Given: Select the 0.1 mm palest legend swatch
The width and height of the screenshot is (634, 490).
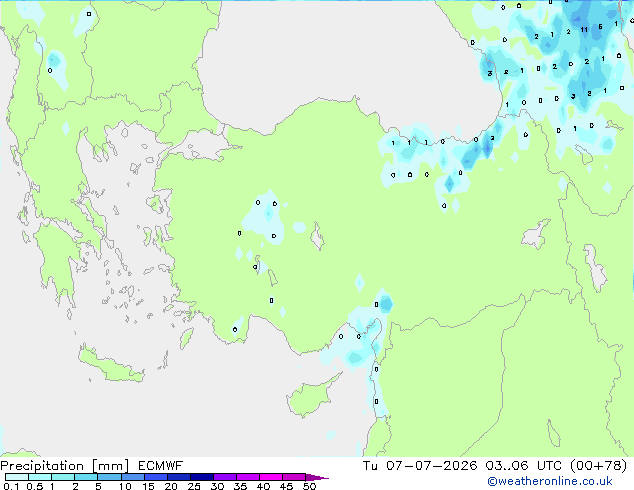Looking at the screenshot, I should tap(17, 477).
